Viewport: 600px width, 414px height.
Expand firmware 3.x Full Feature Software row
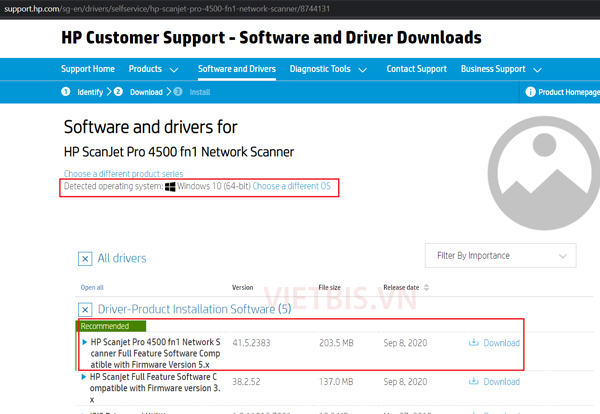(84, 377)
